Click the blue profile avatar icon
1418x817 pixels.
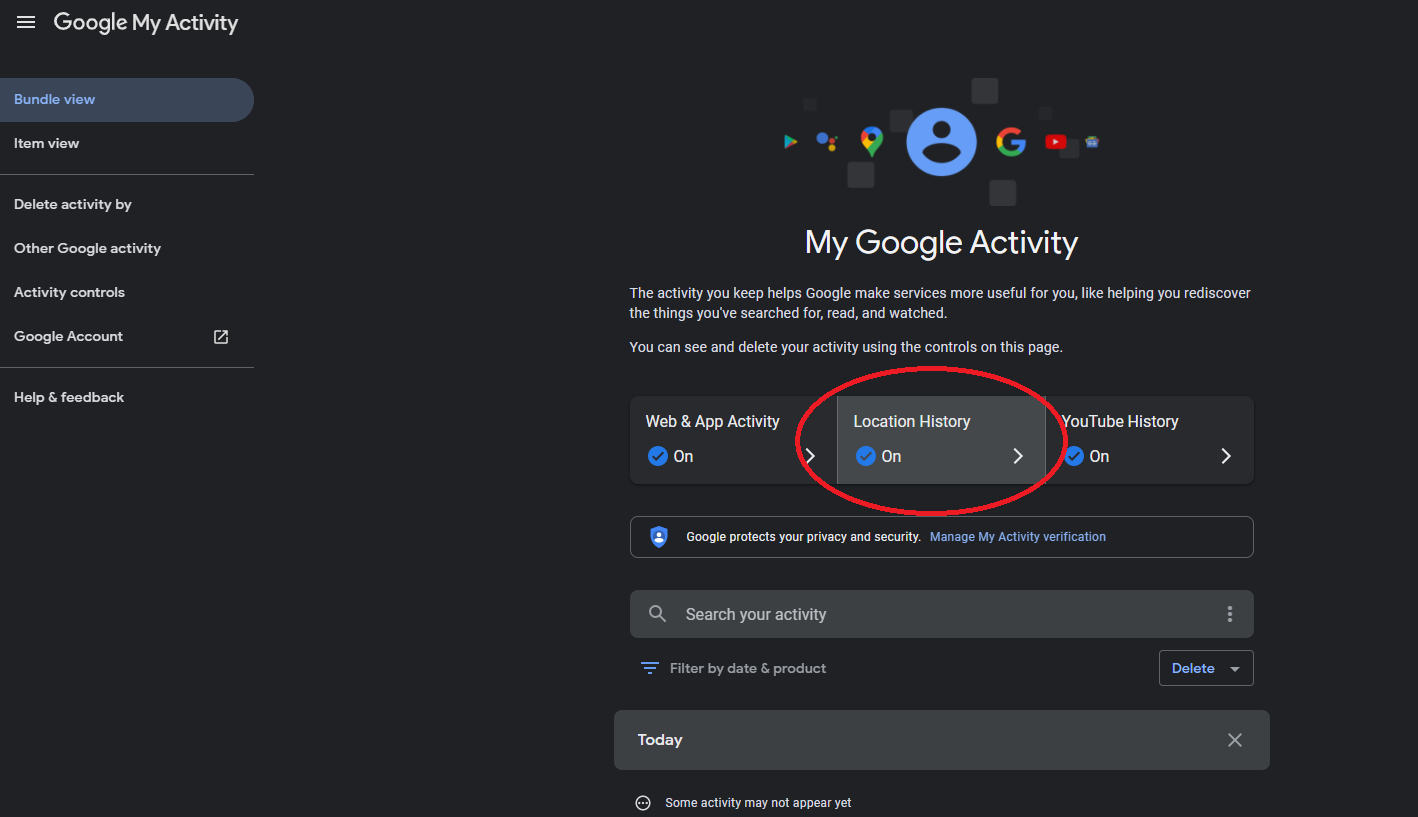[x=941, y=142]
